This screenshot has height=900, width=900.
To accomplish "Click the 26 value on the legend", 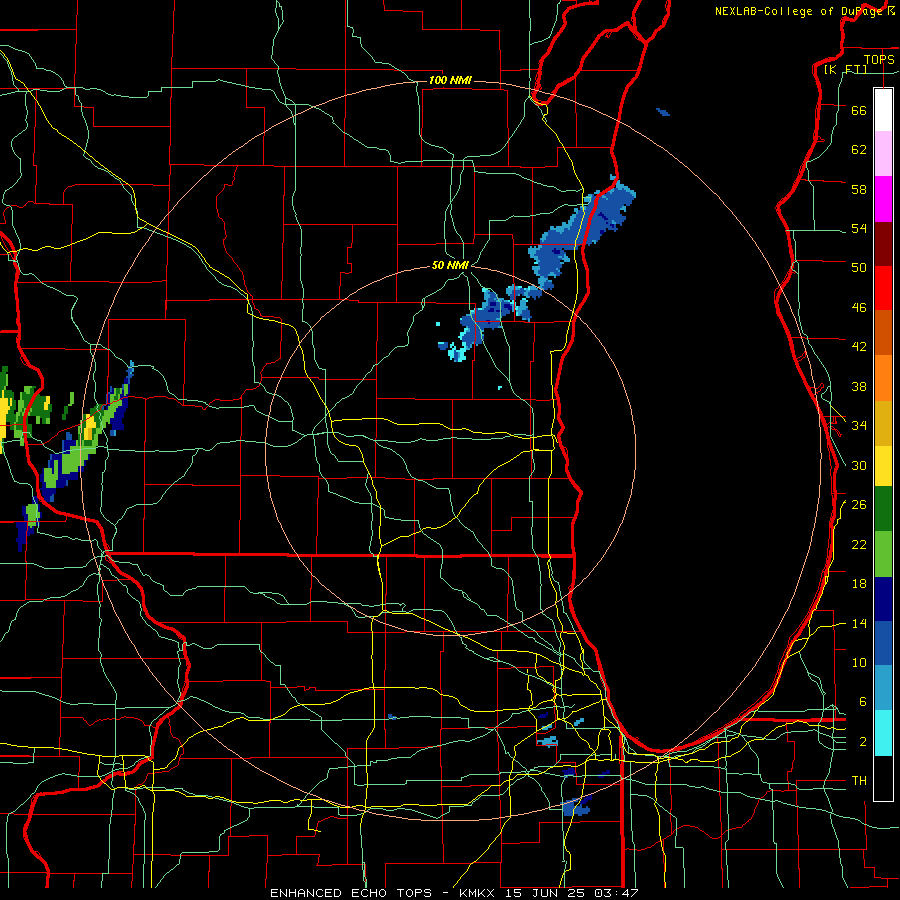I will [x=859, y=505].
